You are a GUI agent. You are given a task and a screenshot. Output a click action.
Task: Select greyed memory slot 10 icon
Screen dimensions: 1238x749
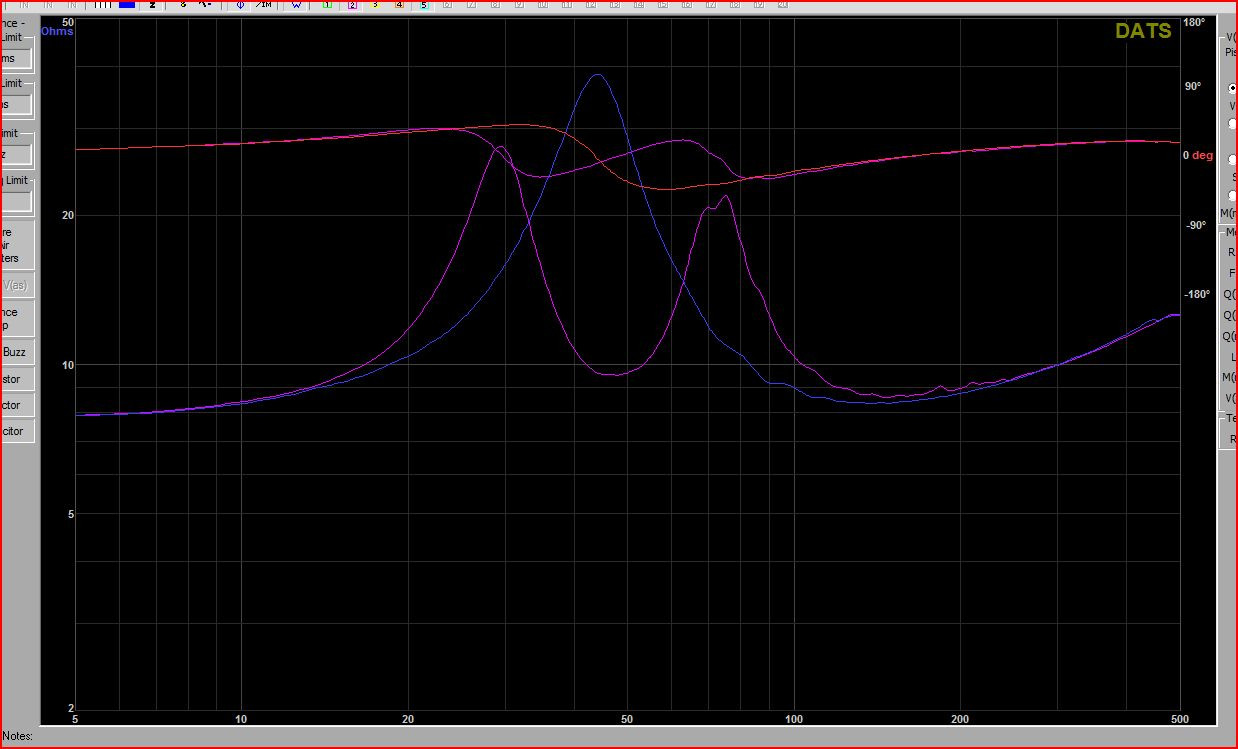543,5
